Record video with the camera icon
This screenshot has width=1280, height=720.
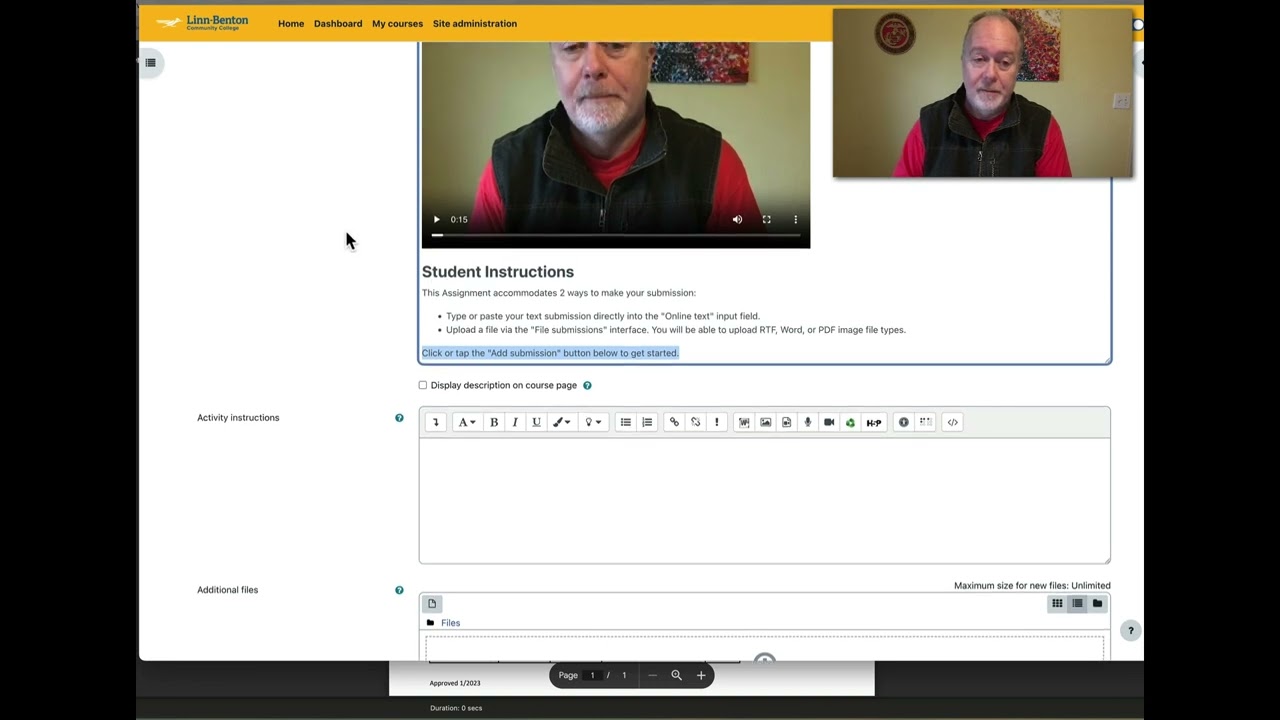click(829, 422)
